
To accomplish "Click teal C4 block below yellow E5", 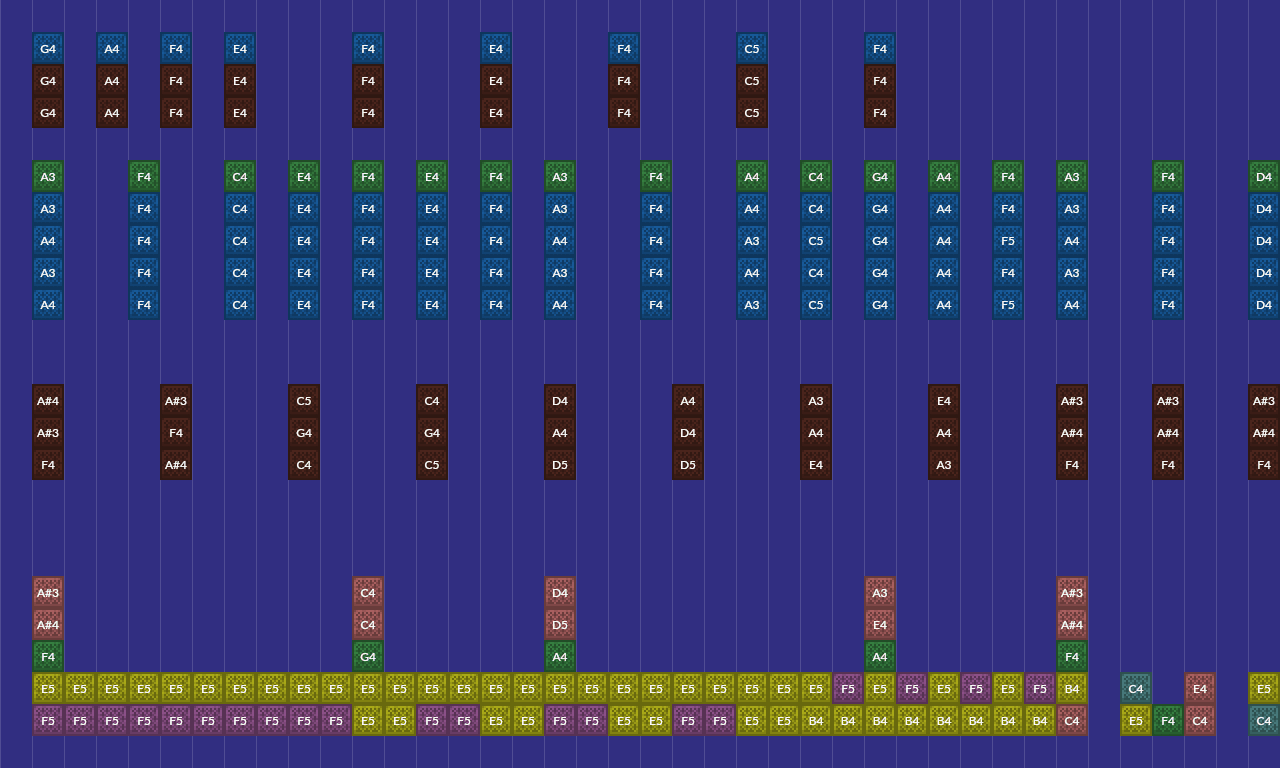I will 1264,721.
